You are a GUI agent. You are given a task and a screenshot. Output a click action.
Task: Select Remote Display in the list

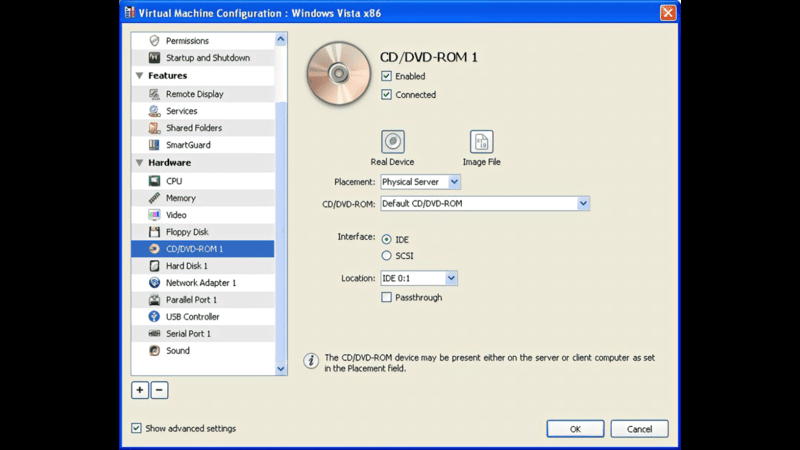tap(203, 94)
